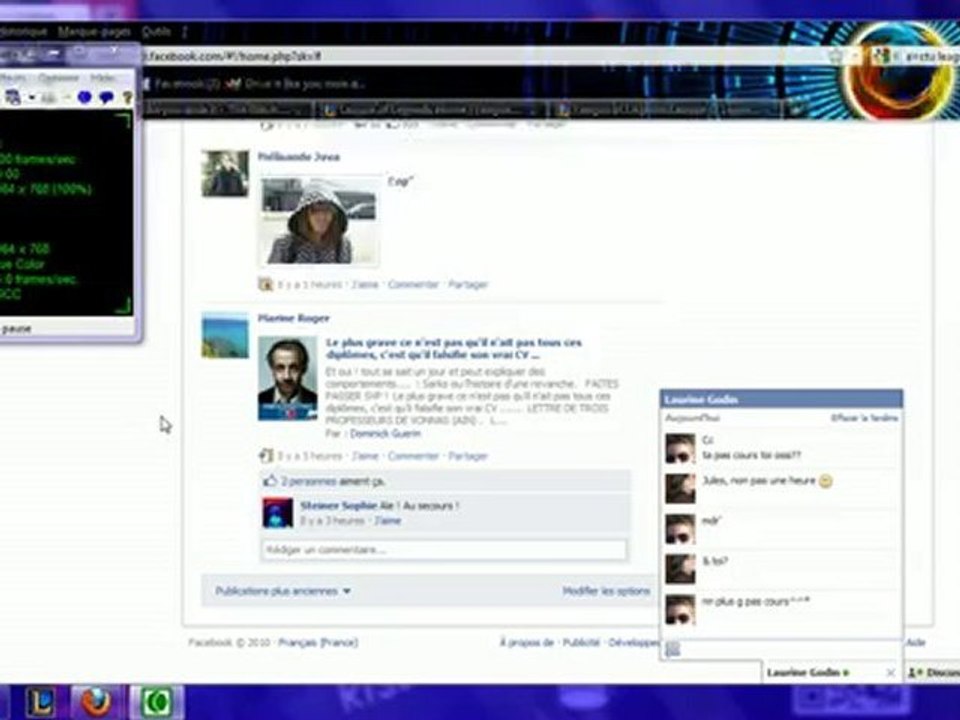Open the article title 'Le plus grave ce n'est pas...'

coord(454,348)
